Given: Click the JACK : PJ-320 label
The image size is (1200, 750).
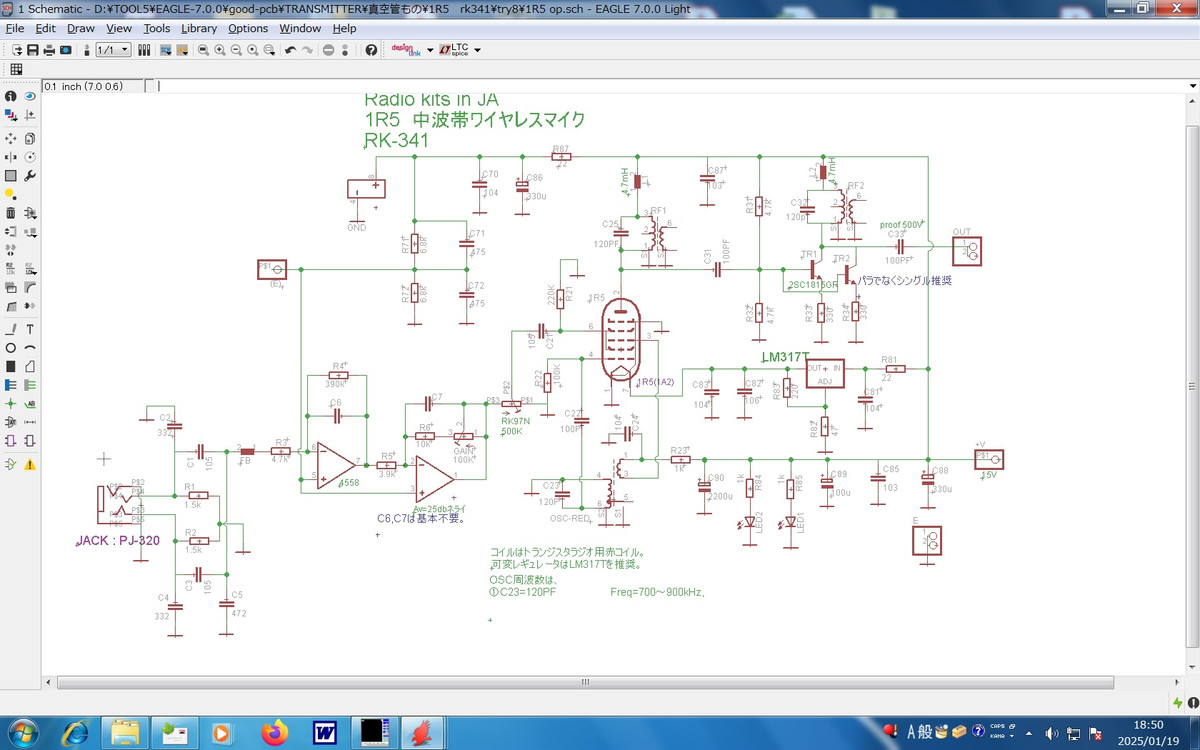Looking at the screenshot, I should (x=118, y=541).
